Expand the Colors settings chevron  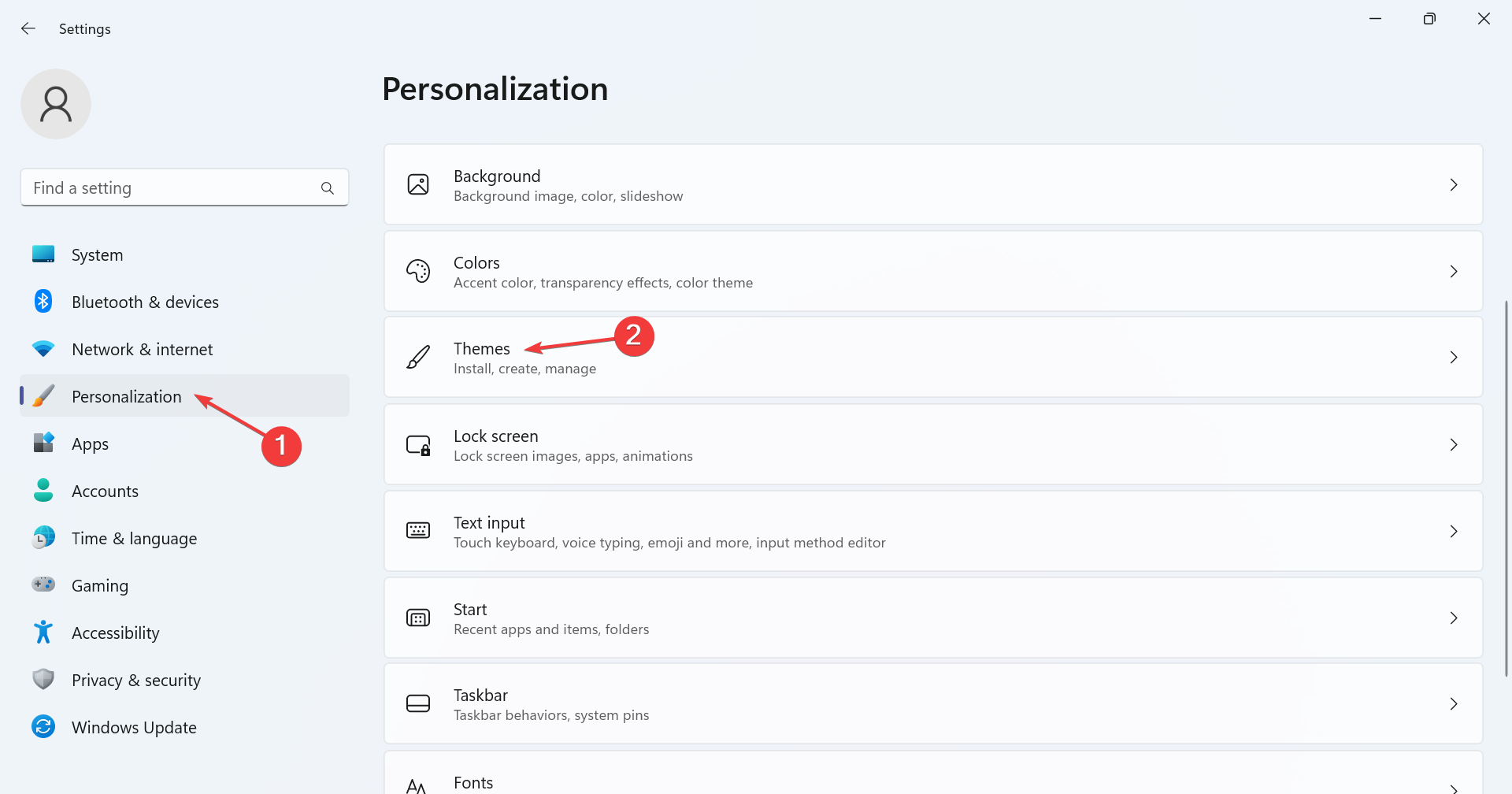pos(1454,272)
